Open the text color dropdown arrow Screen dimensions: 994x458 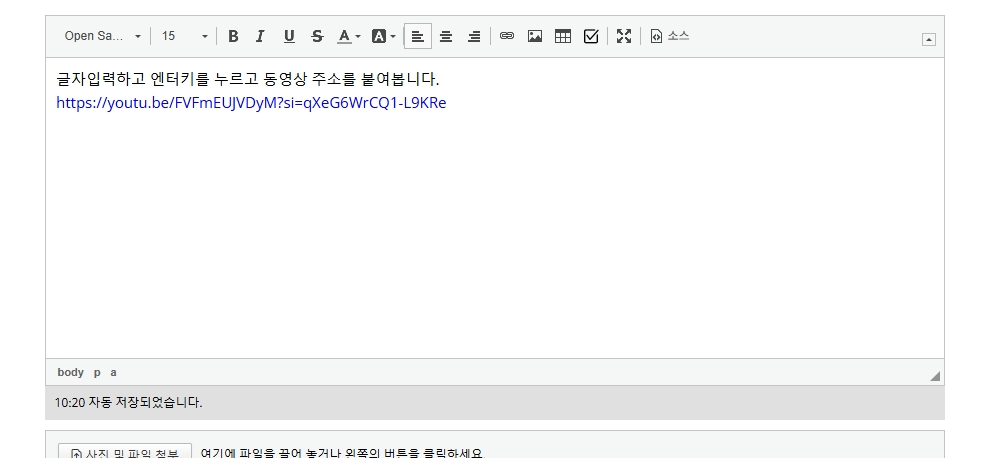pyautogui.click(x=358, y=36)
